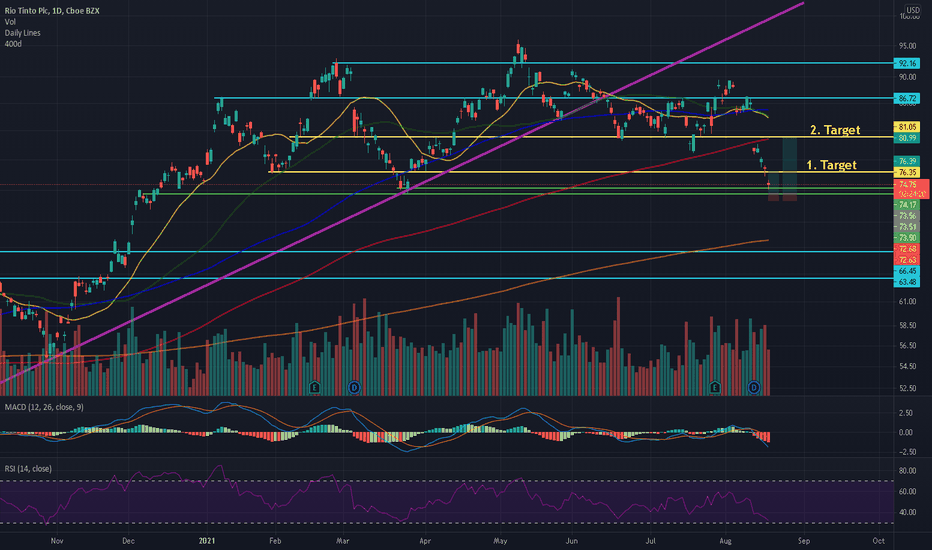
Task: Click the '1. Target' text label
Action: point(832,165)
